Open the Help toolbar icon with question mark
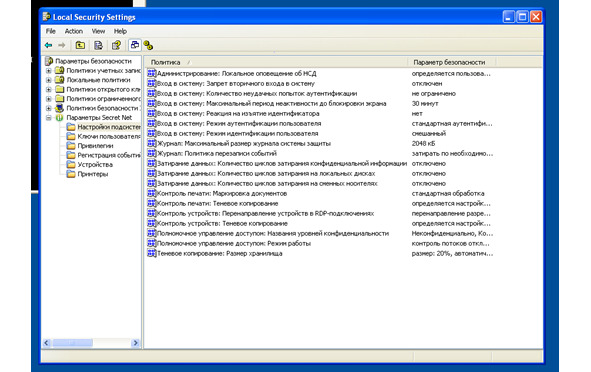Viewport: 591px width, 372px height. (116, 45)
